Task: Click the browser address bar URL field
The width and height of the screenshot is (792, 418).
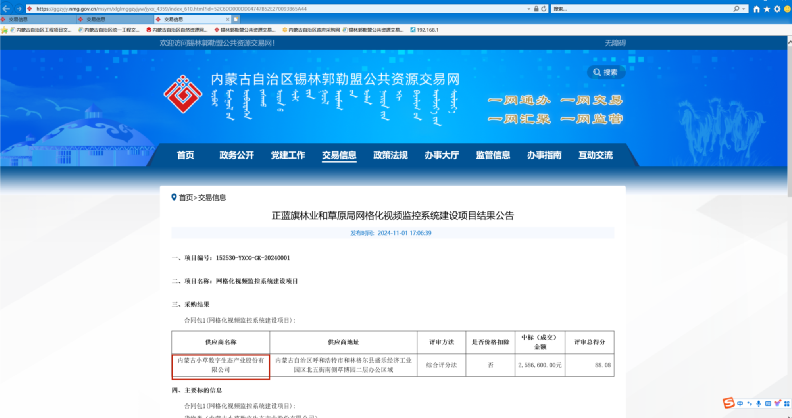Action: (280, 9)
